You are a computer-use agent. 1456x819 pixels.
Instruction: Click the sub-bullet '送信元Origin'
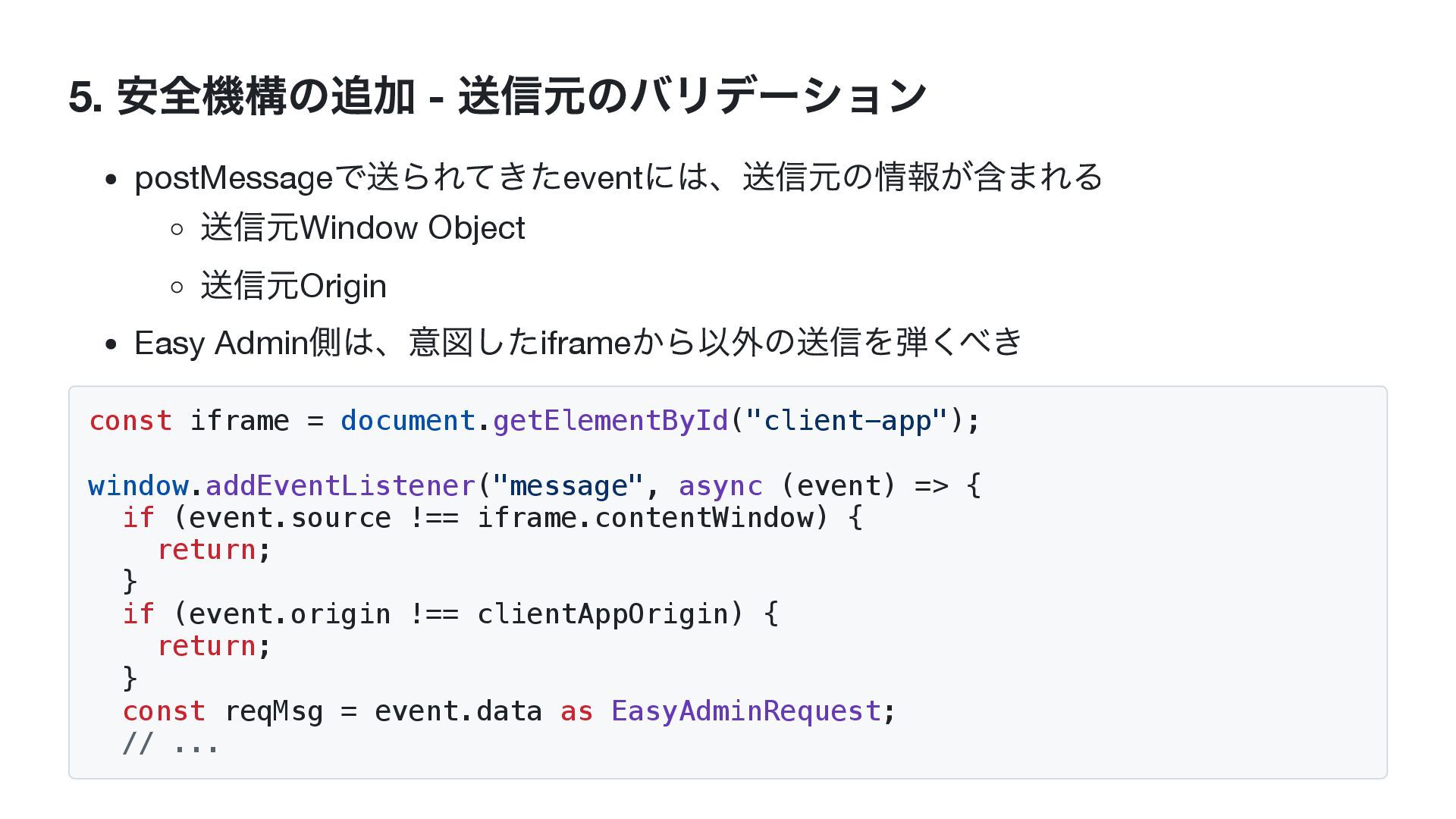[x=293, y=286]
